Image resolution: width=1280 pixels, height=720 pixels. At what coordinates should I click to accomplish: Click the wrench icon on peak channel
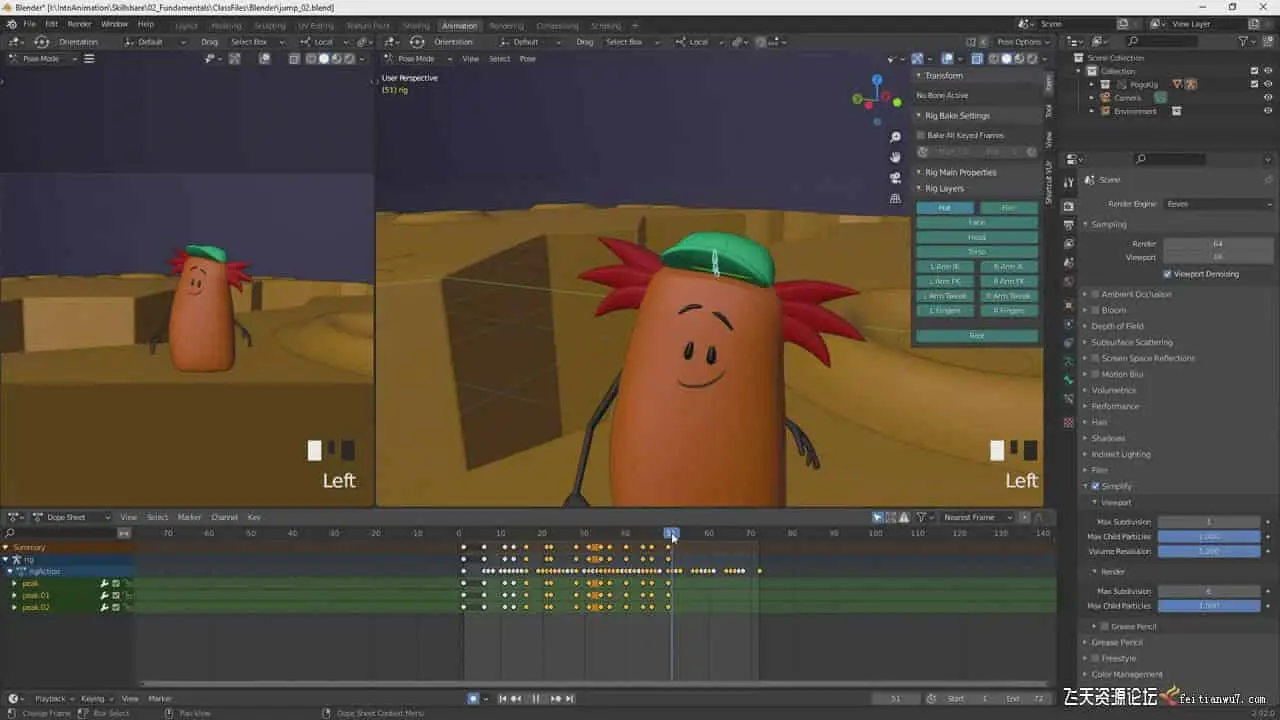pyautogui.click(x=104, y=583)
